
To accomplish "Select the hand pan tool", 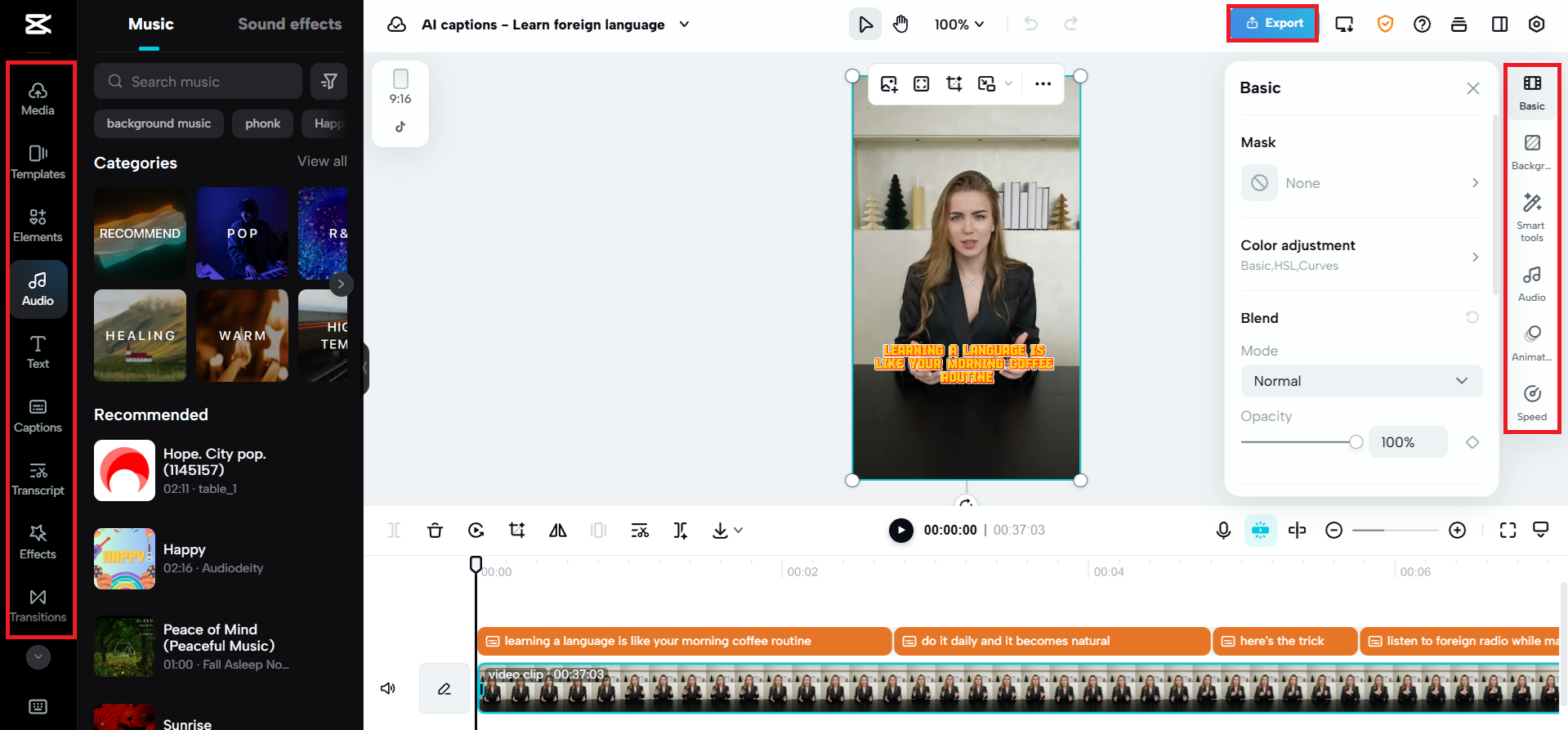I will [900, 25].
